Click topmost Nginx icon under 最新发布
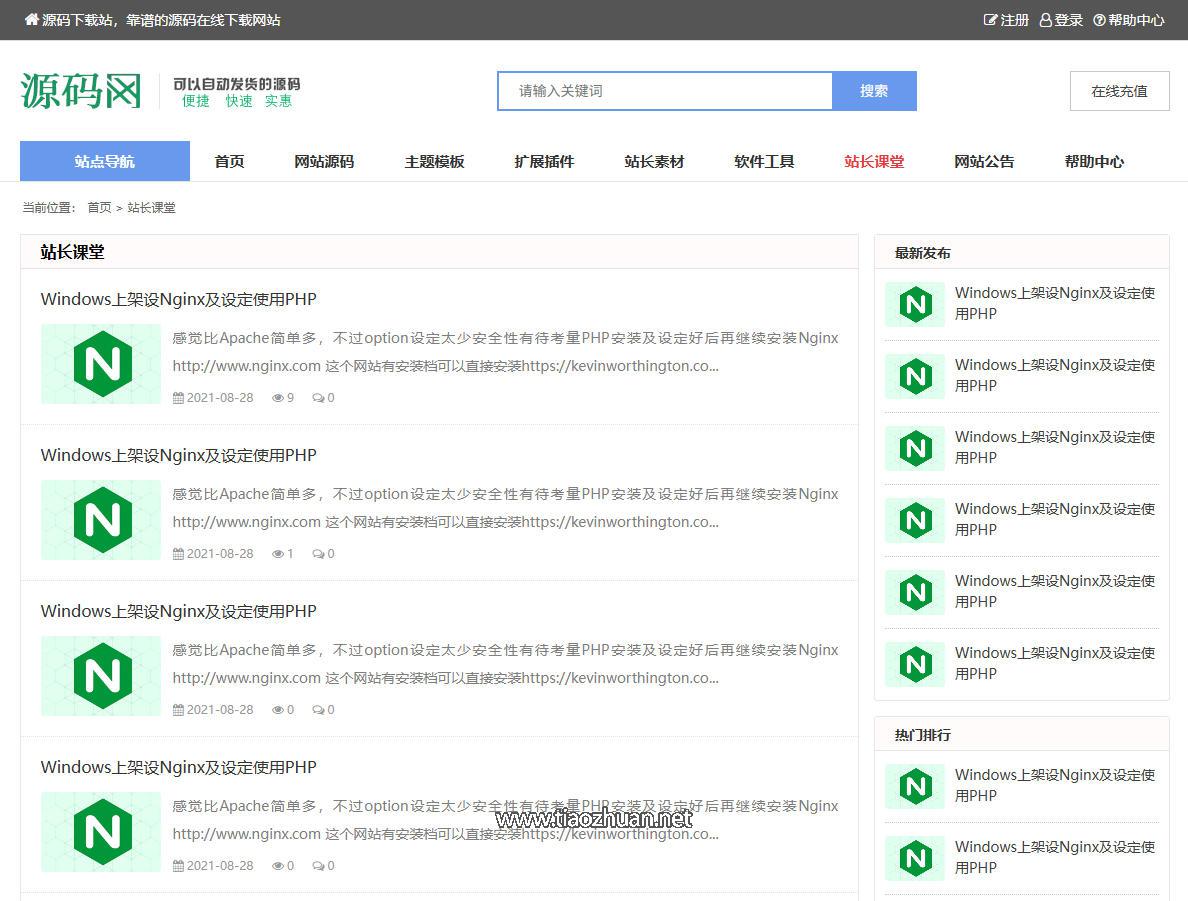The height and width of the screenshot is (901, 1188). (x=915, y=304)
